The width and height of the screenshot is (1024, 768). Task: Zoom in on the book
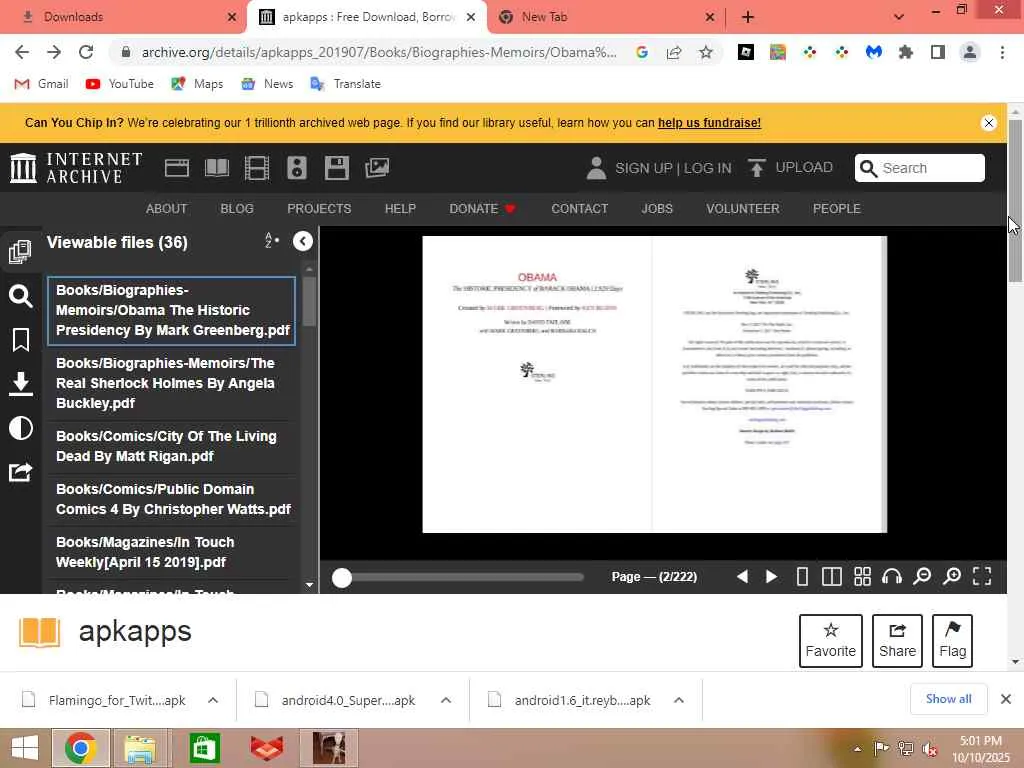(x=952, y=577)
